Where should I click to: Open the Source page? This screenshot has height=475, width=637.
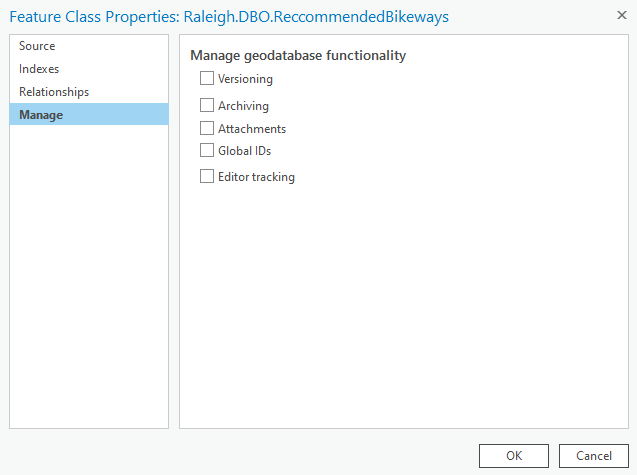(x=37, y=46)
